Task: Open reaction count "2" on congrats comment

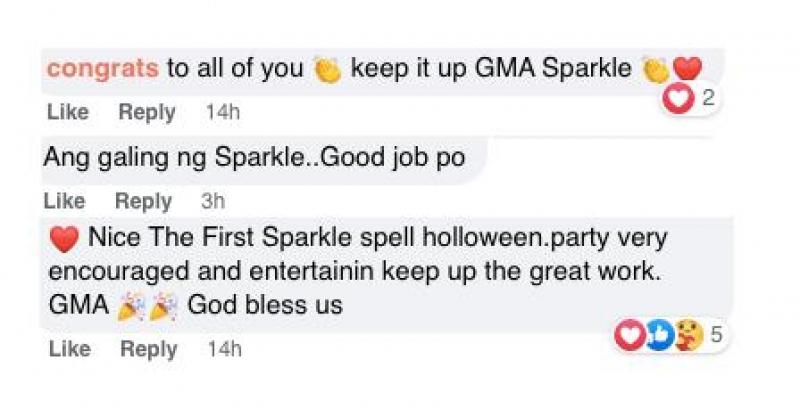Action: point(708,98)
